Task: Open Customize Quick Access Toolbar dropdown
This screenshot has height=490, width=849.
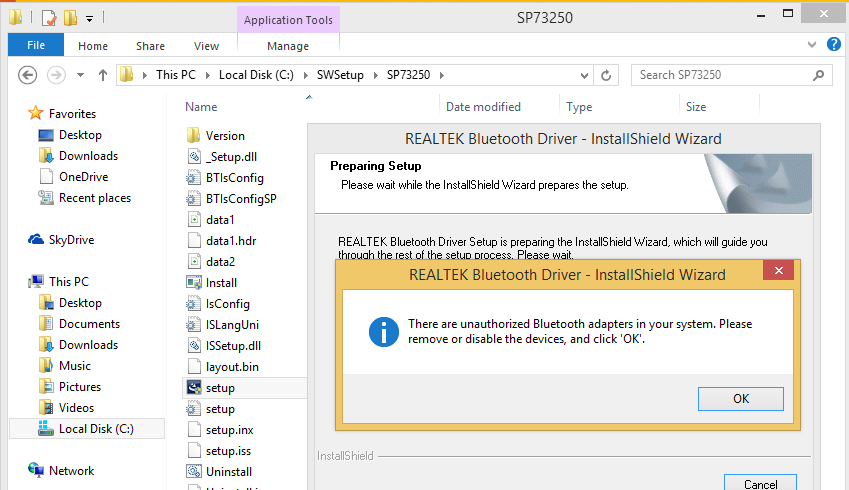Action: (89, 19)
